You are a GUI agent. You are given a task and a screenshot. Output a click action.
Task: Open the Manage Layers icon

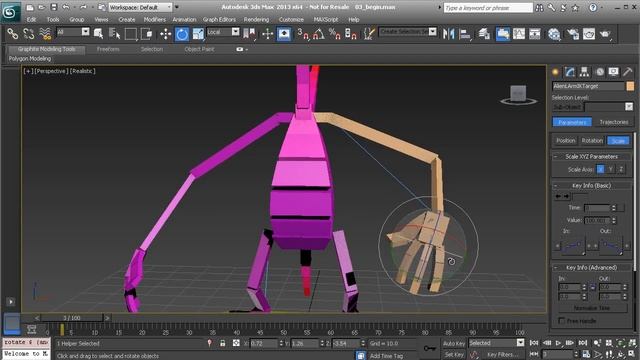(484, 33)
